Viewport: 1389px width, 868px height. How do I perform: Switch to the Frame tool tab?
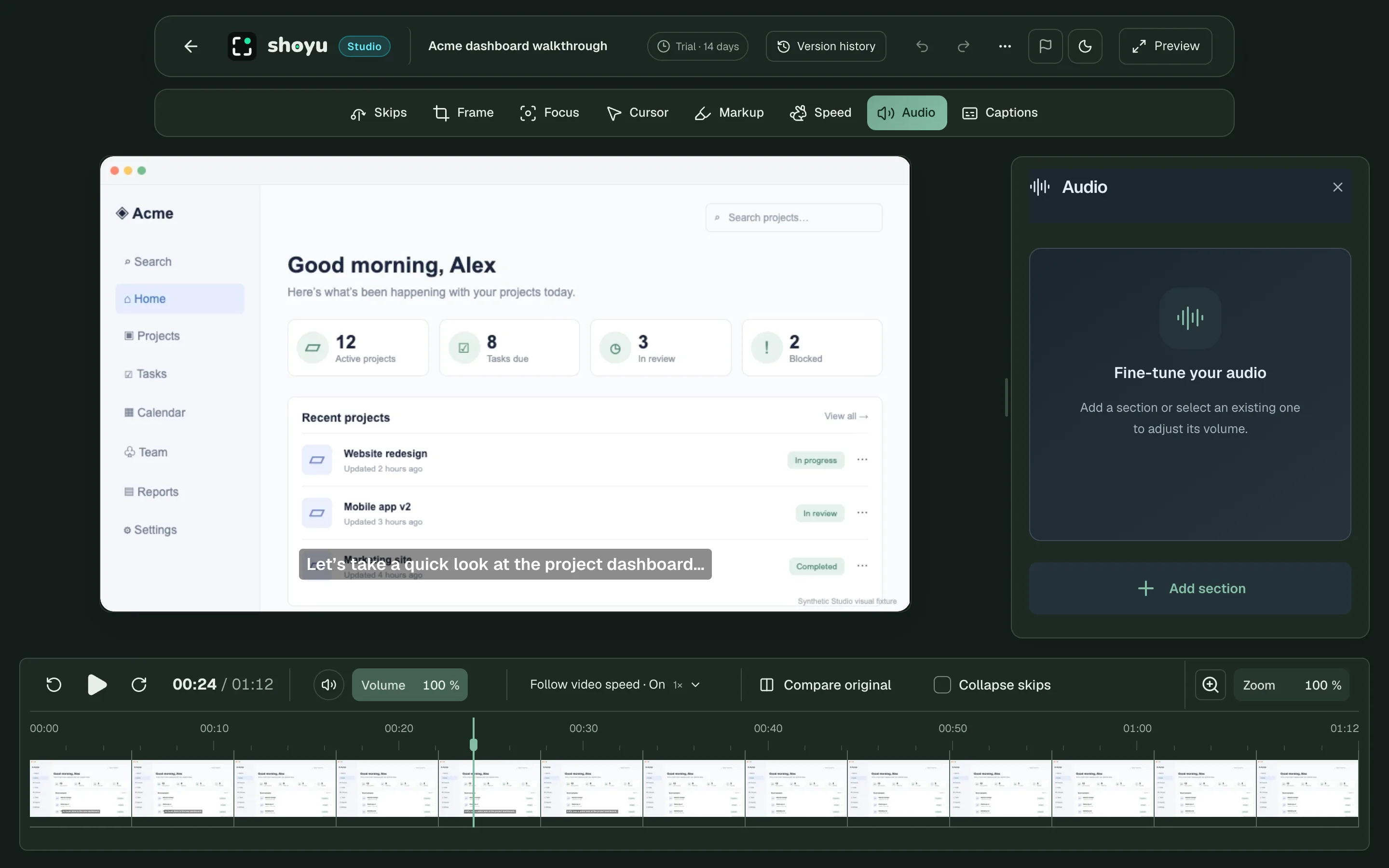click(x=463, y=112)
